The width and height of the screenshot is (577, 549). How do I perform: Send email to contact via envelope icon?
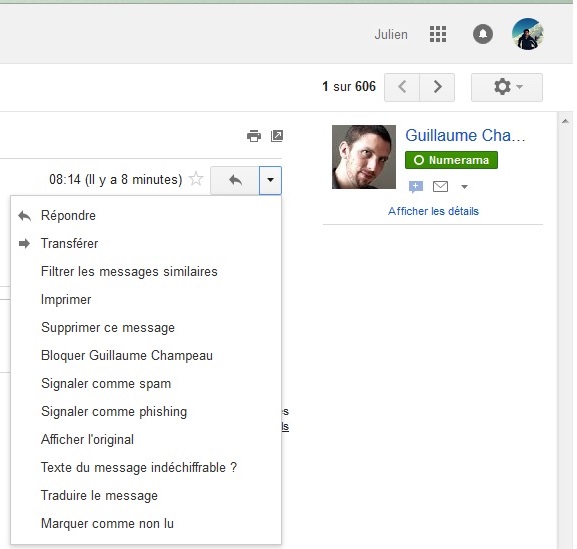[x=440, y=187]
